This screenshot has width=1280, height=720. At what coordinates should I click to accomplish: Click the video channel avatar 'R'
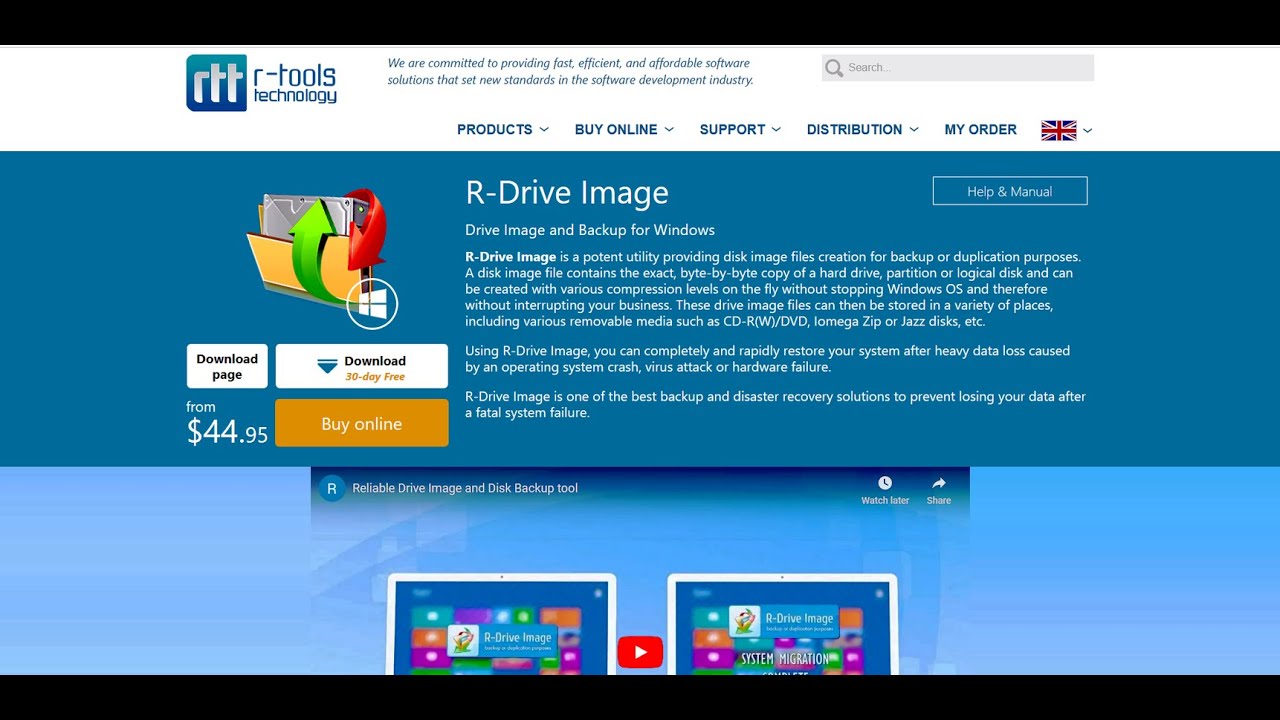[x=332, y=488]
